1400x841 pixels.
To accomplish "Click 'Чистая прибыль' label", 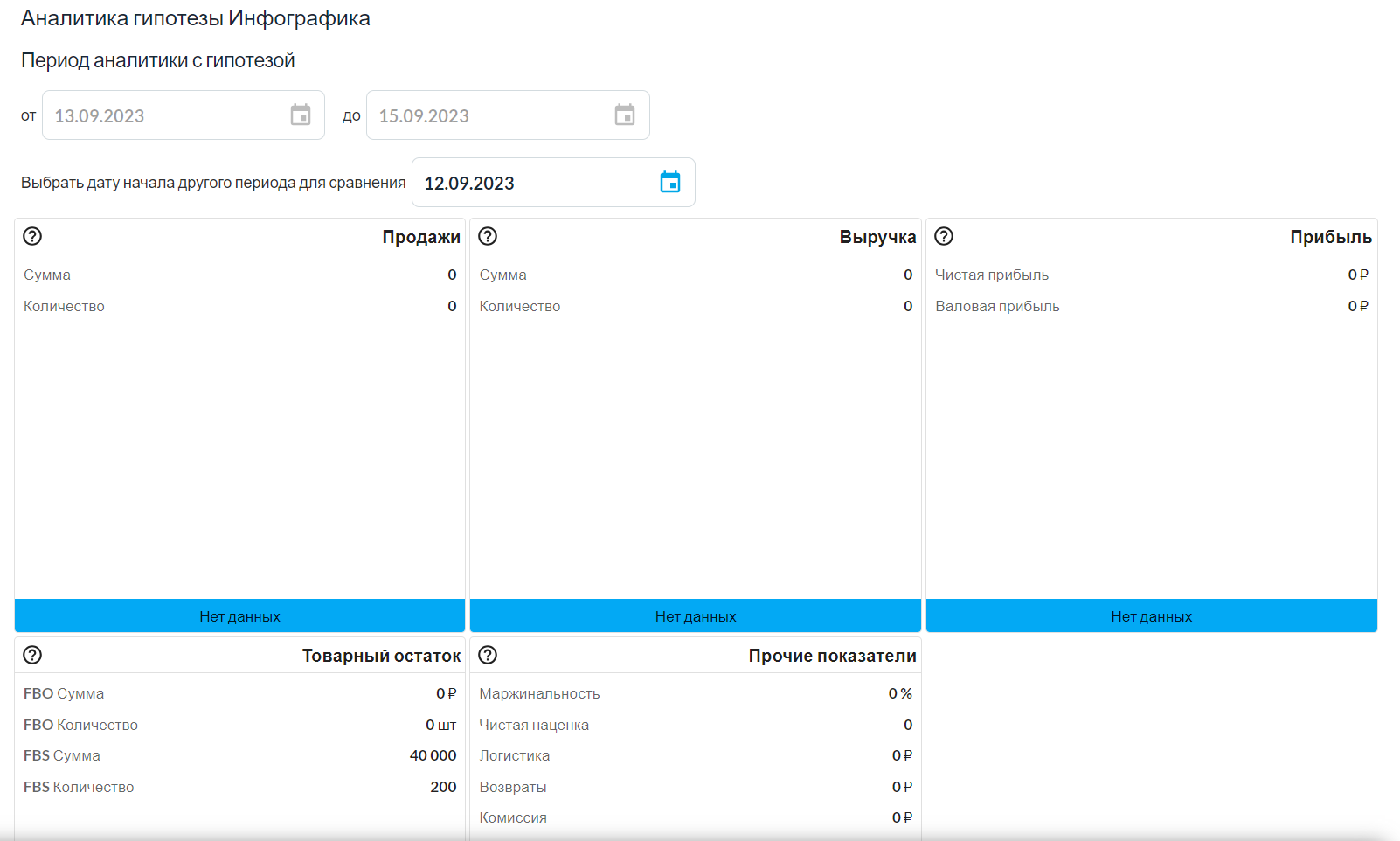I will coord(992,275).
